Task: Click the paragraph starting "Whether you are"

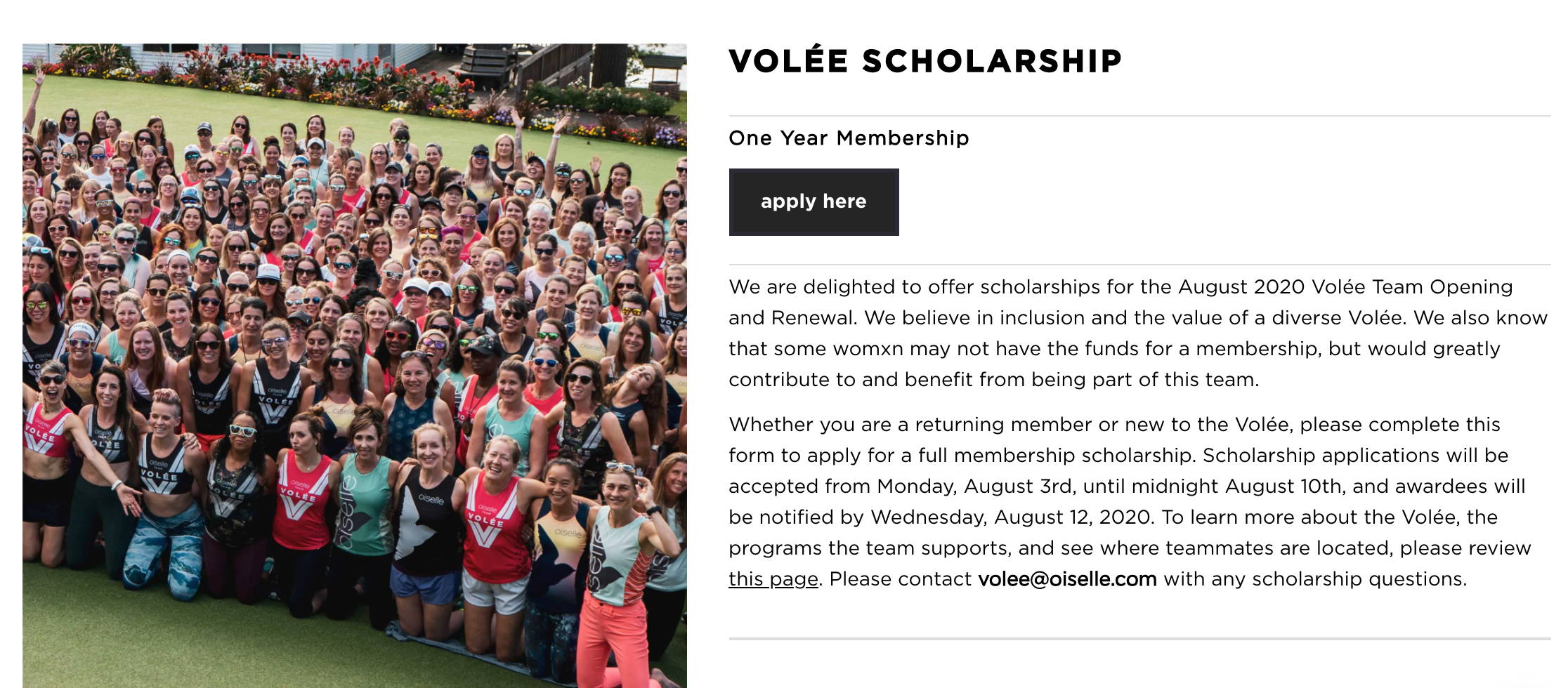Action: click(1130, 502)
